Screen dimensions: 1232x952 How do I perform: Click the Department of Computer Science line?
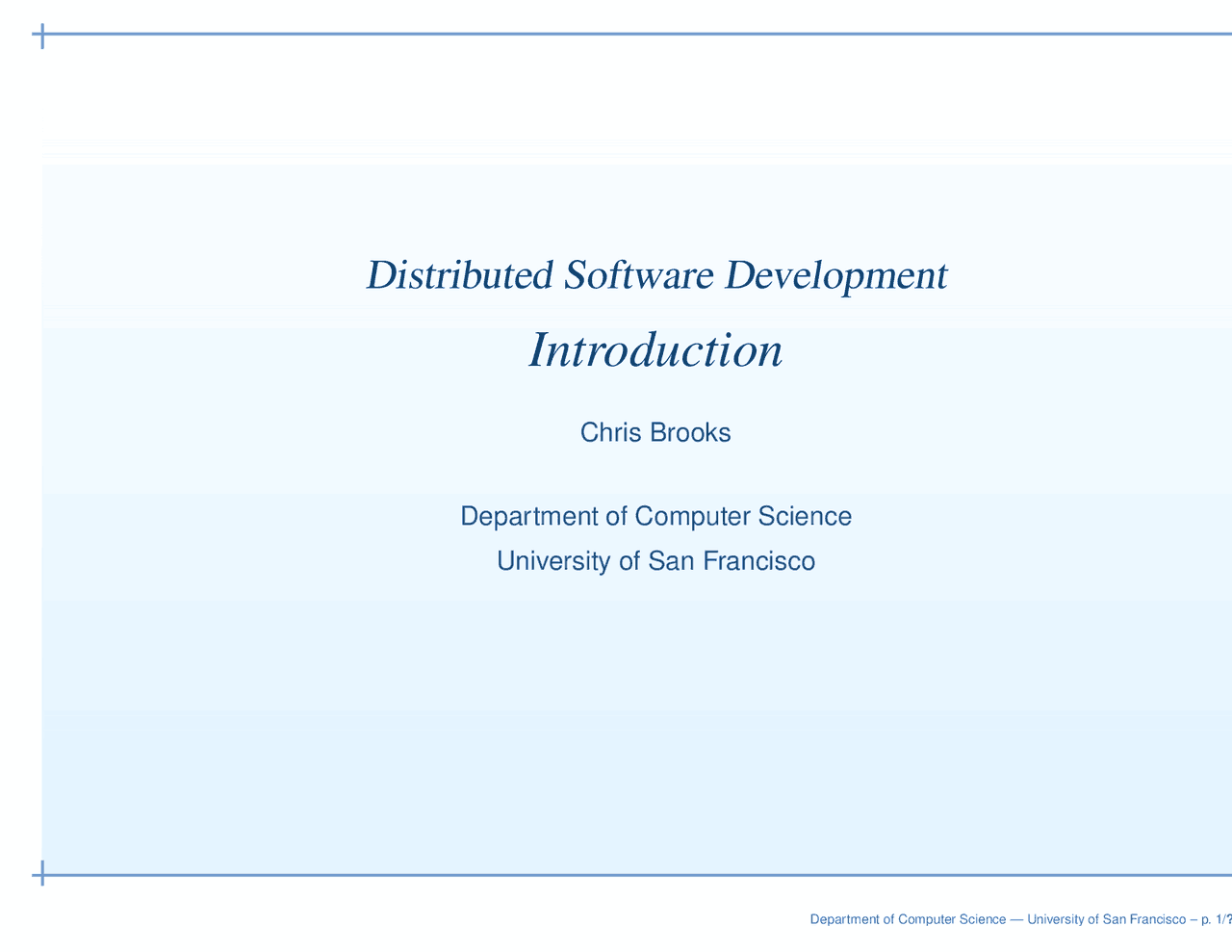(656, 516)
